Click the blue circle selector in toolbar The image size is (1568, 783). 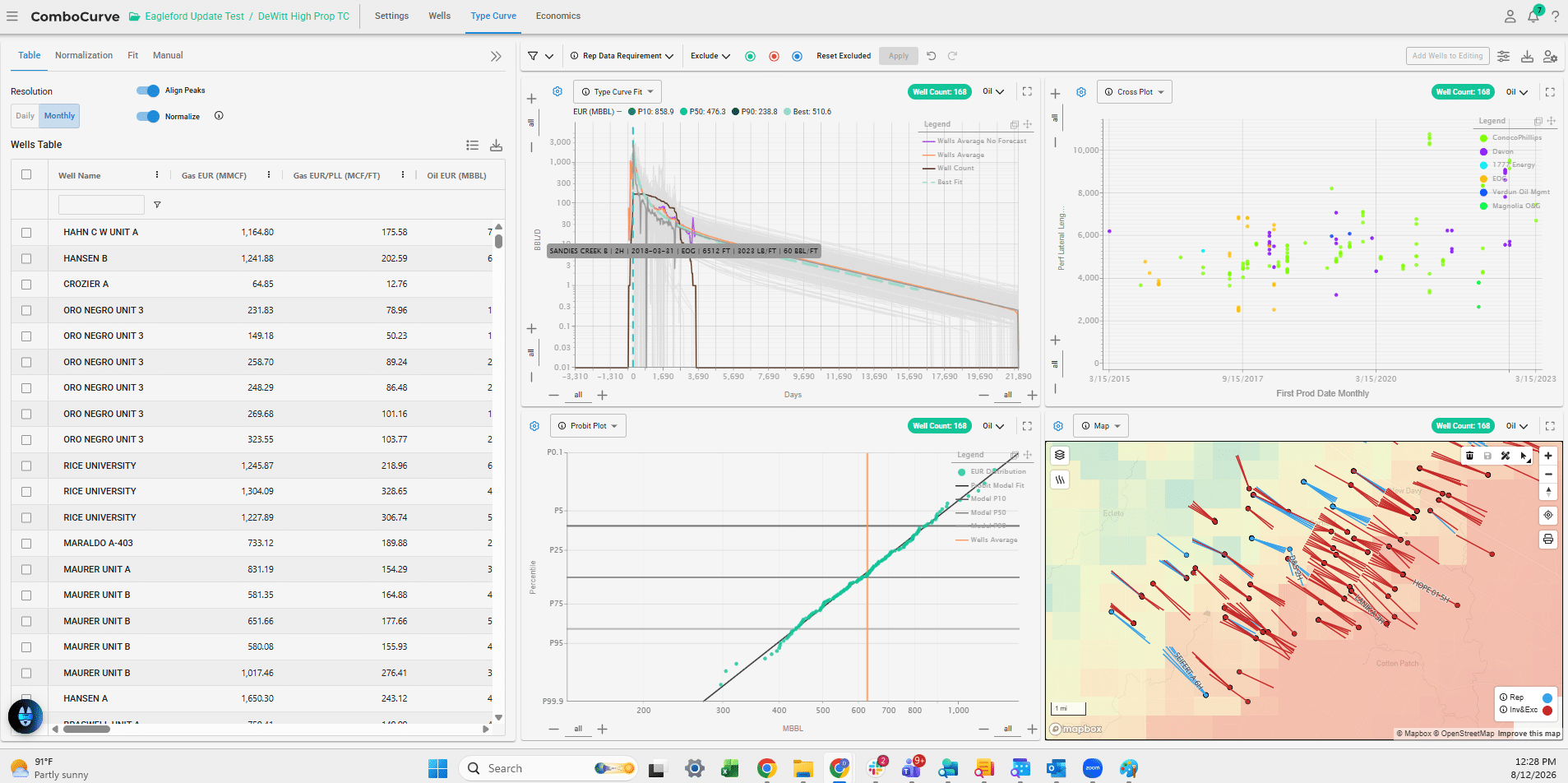(x=797, y=56)
